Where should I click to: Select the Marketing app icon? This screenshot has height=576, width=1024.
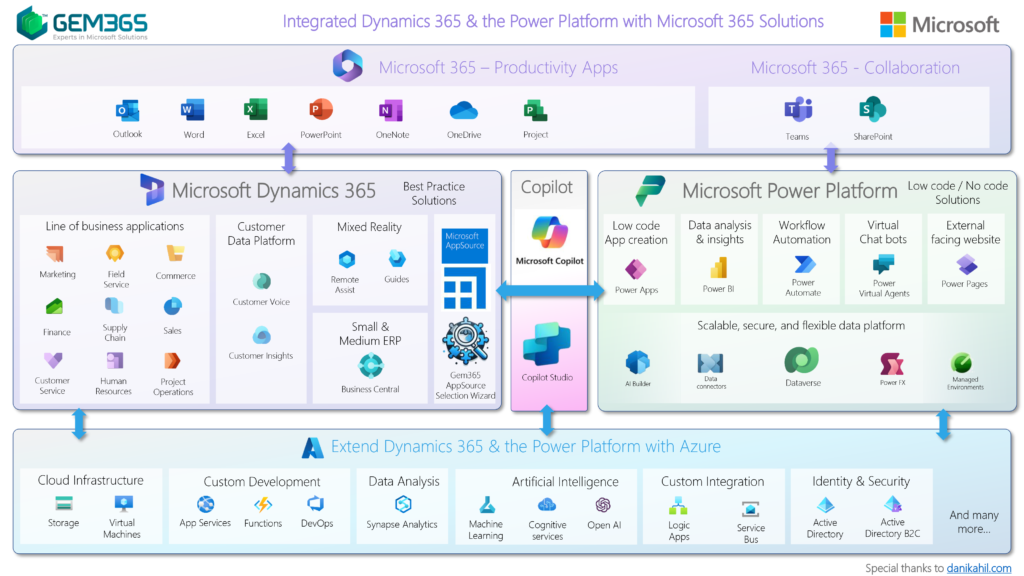click(55, 253)
